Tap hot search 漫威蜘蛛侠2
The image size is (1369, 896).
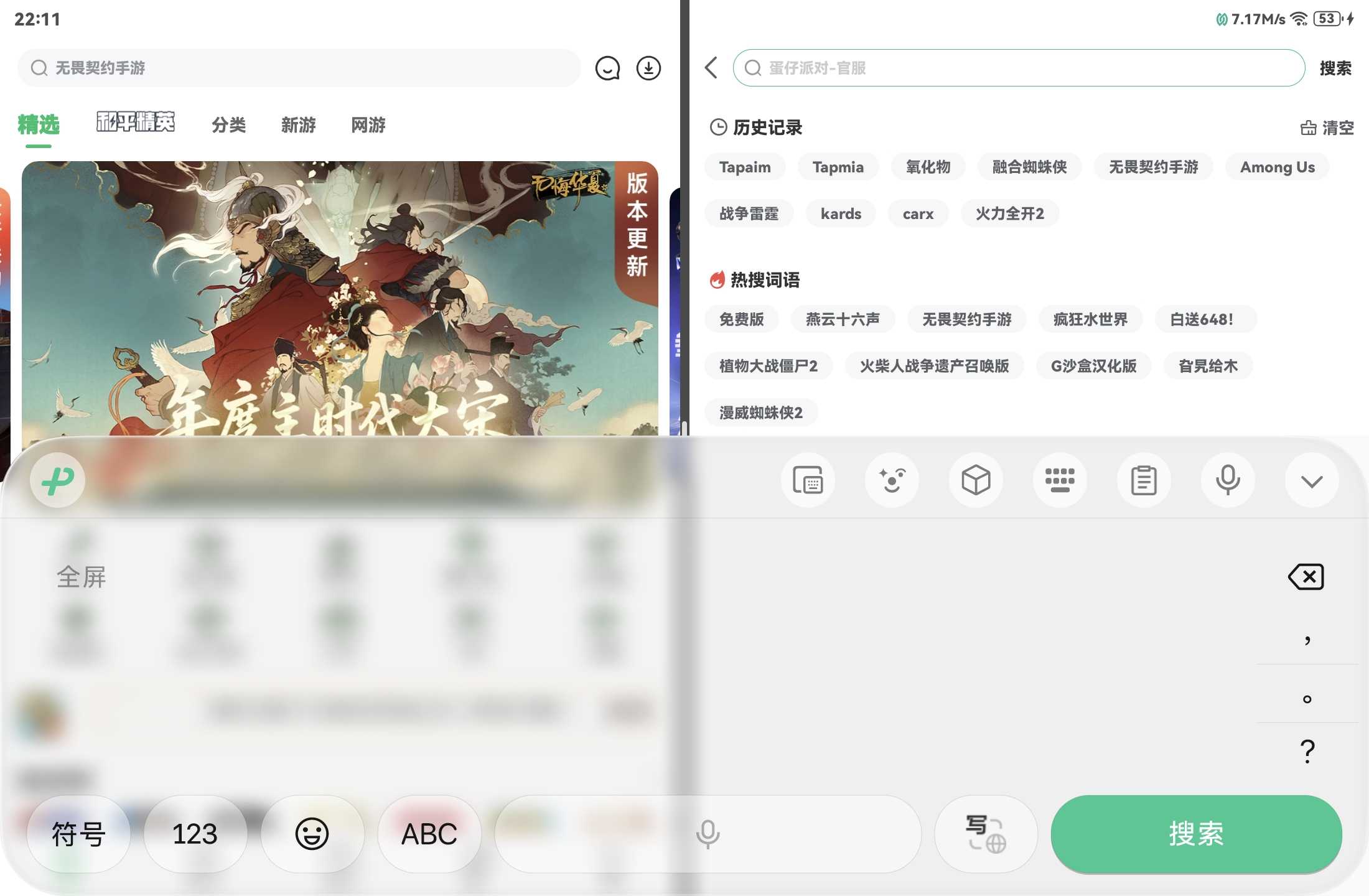pos(761,413)
